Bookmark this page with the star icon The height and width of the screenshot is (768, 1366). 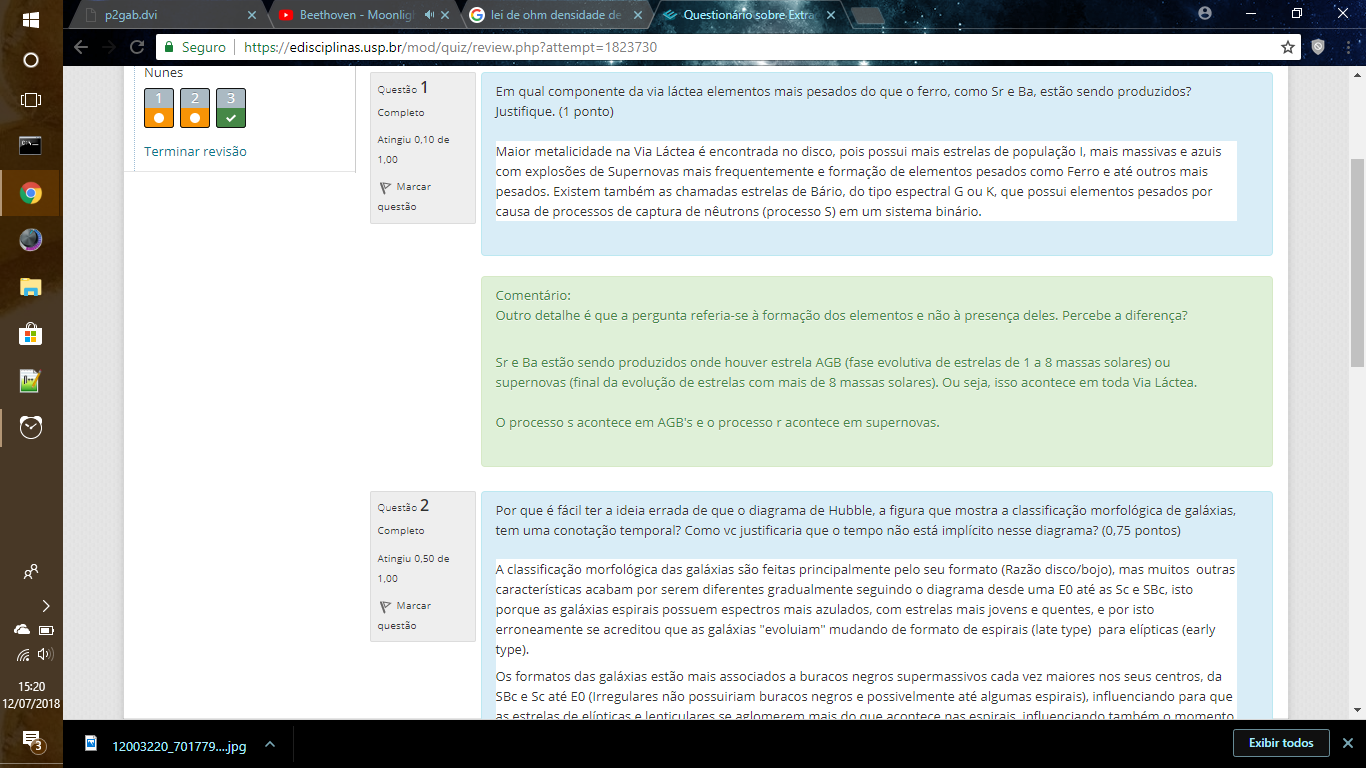coord(1288,47)
